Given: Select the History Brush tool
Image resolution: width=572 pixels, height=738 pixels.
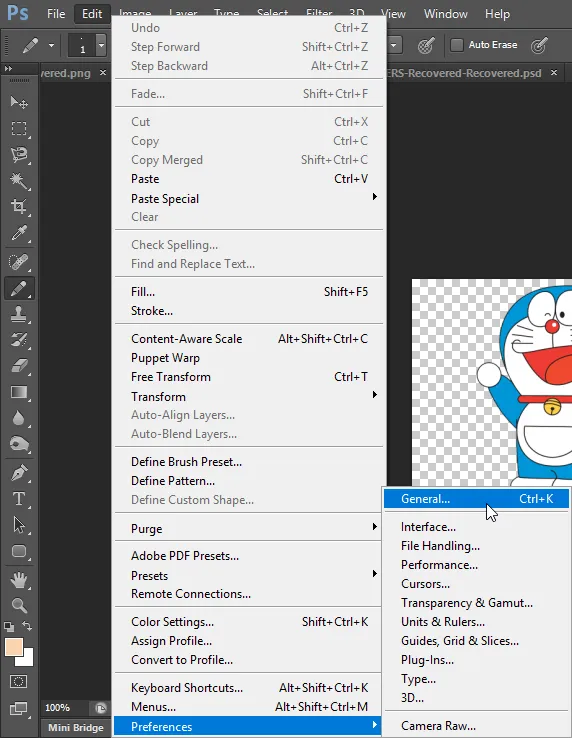Looking at the screenshot, I should (19, 340).
